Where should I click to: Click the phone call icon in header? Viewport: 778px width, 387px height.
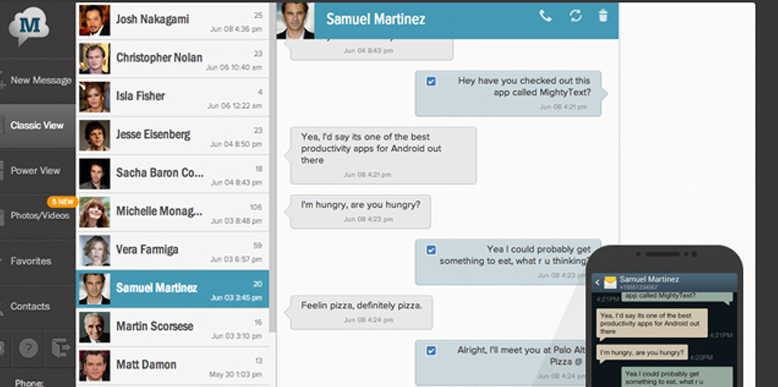click(545, 16)
